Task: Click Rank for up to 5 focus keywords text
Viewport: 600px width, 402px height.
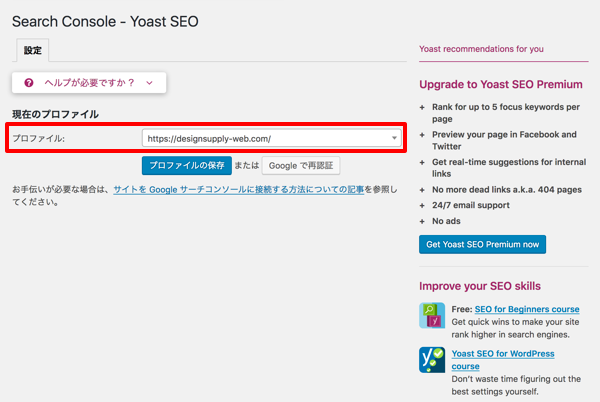Action: pos(506,113)
